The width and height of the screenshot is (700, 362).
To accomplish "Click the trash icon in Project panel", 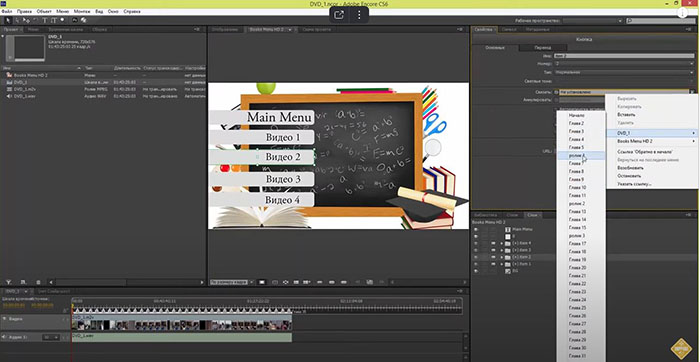I will click(x=38, y=282).
